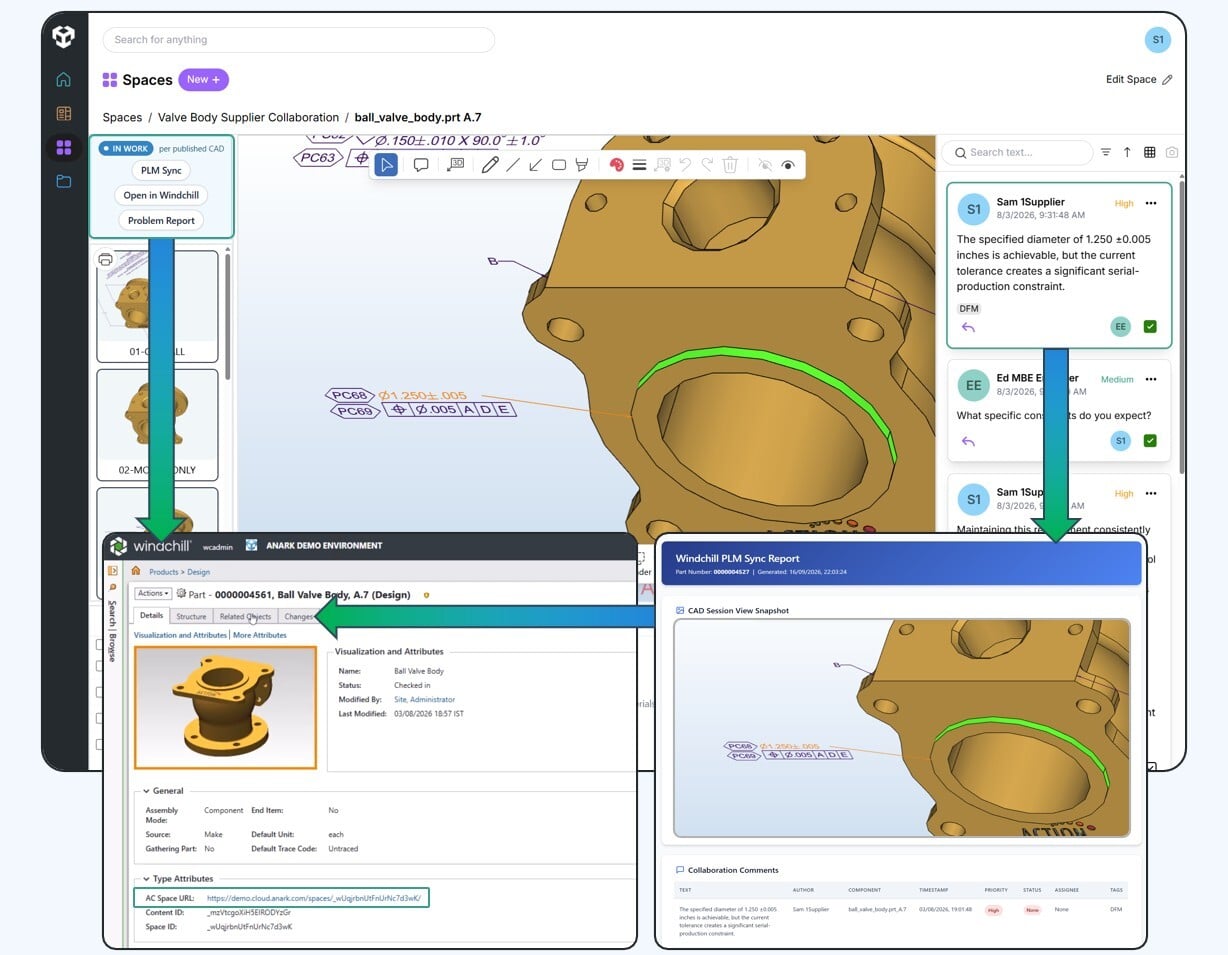Click the Open in Windchill button
Image resolution: width=1228 pixels, height=955 pixels.
pyautogui.click(x=161, y=195)
